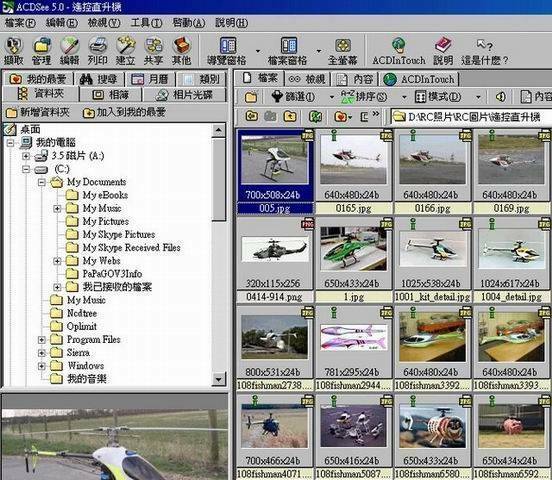This screenshot has height=480, width=552.
Task: Click the greyed forward navigation icon
Action: coord(270,116)
